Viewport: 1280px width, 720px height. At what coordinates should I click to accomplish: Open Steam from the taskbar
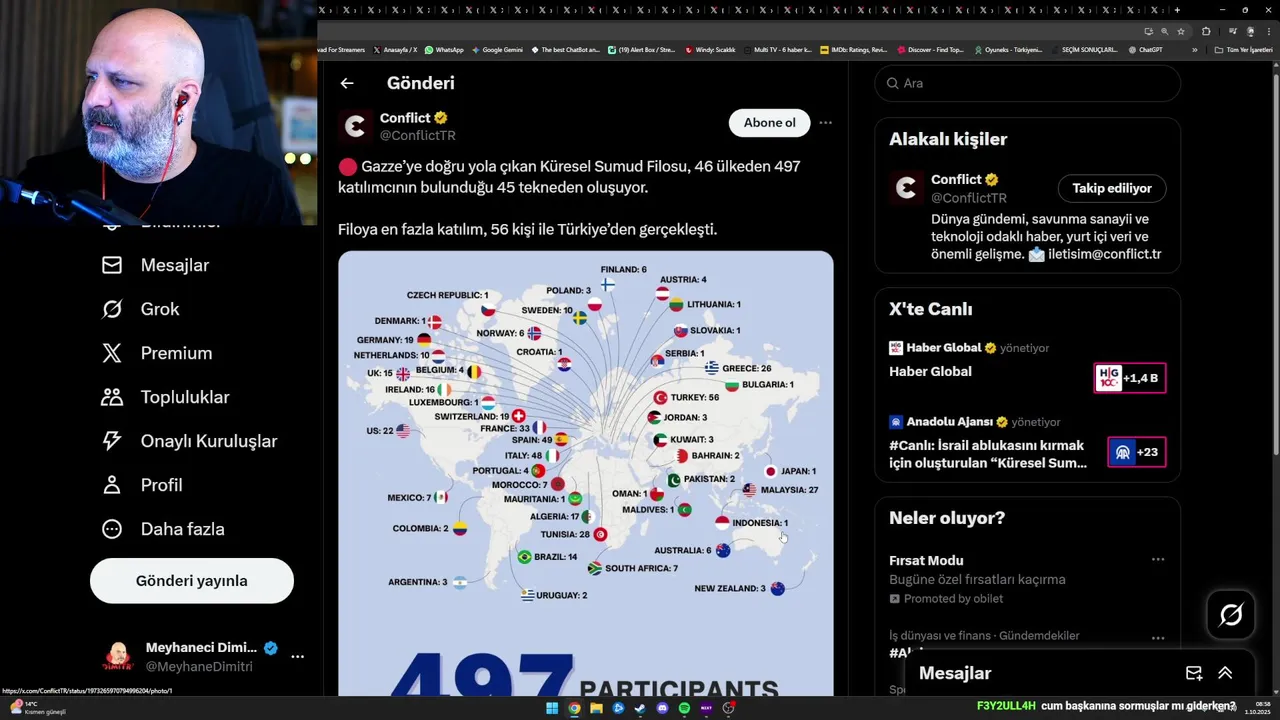640,708
